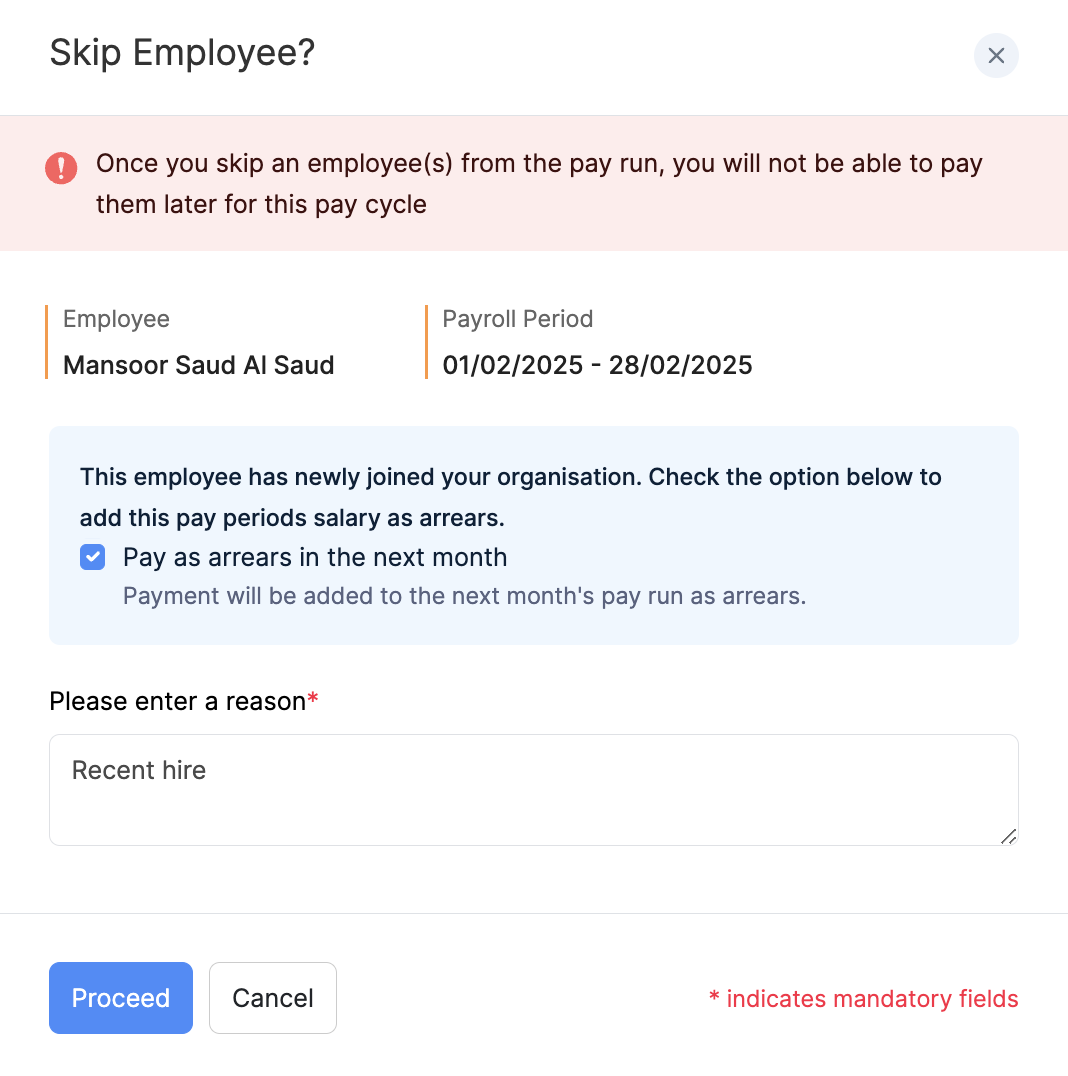This screenshot has height=1076, width=1068.
Task: Select the Recent hire placeholder field
Action: coord(138,770)
